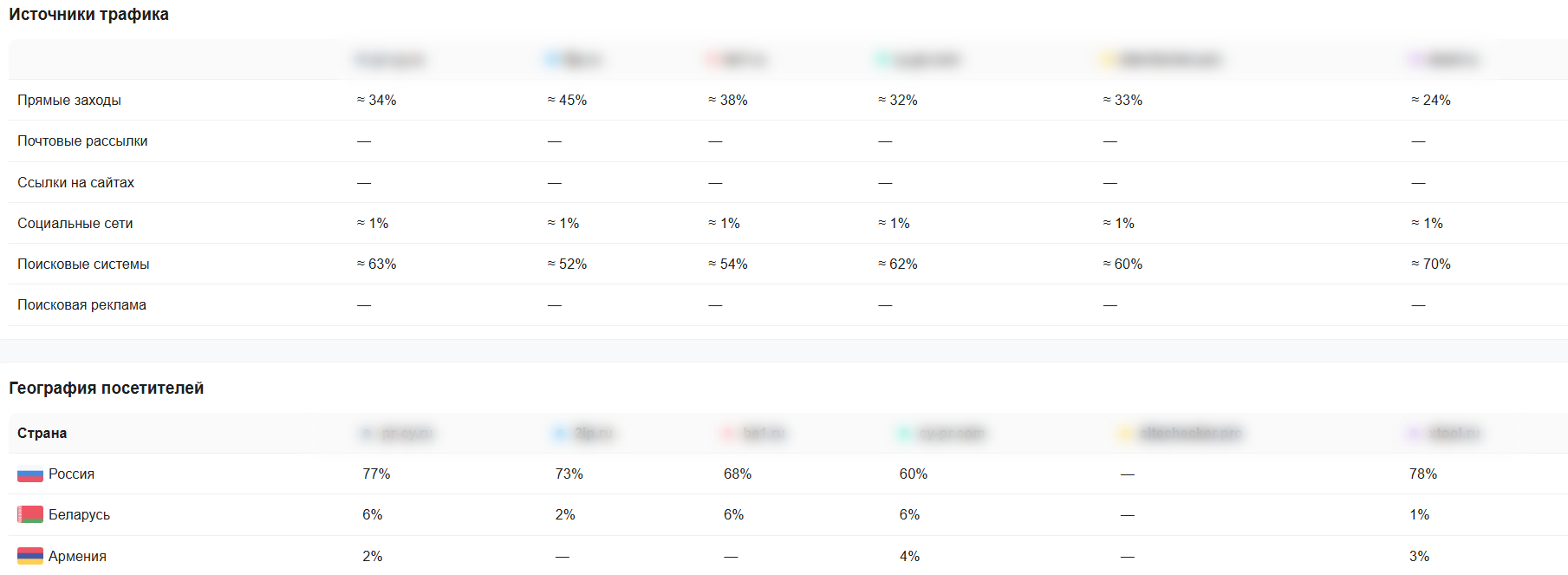Select the "Почтовые рассылки" row label
Viewport: 1568px width, 575px height.
82,141
